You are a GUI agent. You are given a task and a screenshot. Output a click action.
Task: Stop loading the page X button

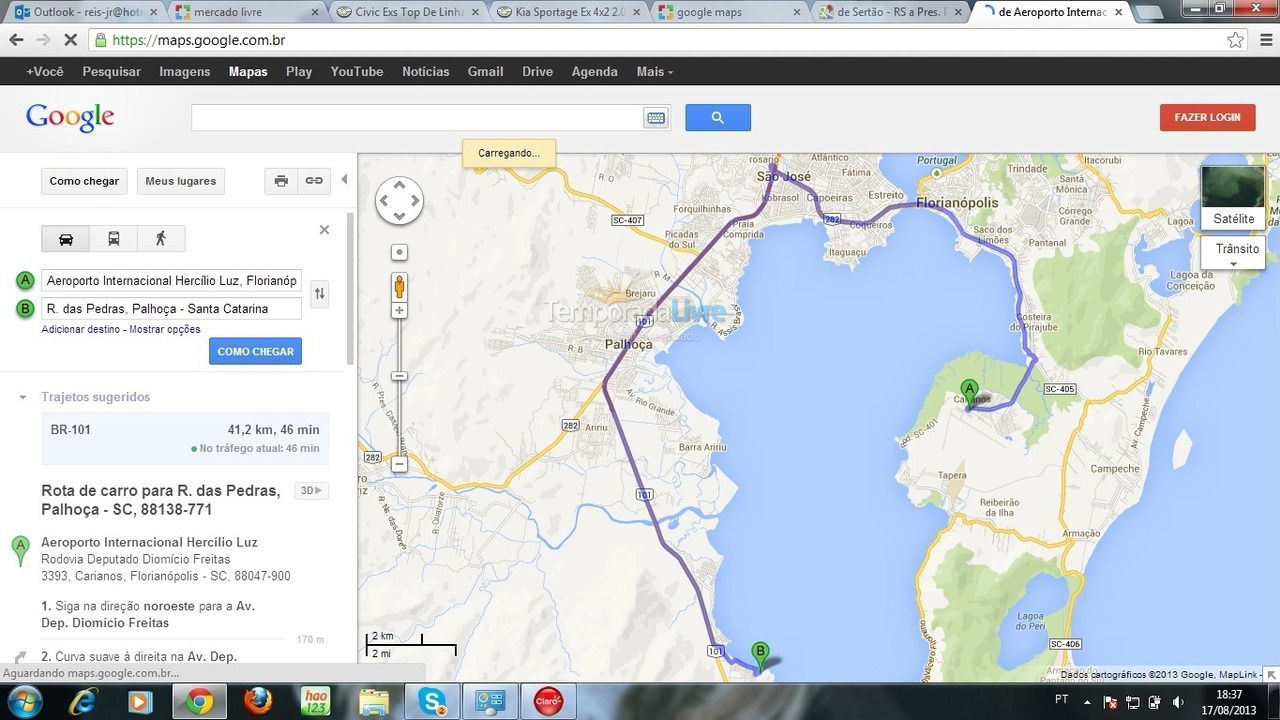click(x=70, y=40)
